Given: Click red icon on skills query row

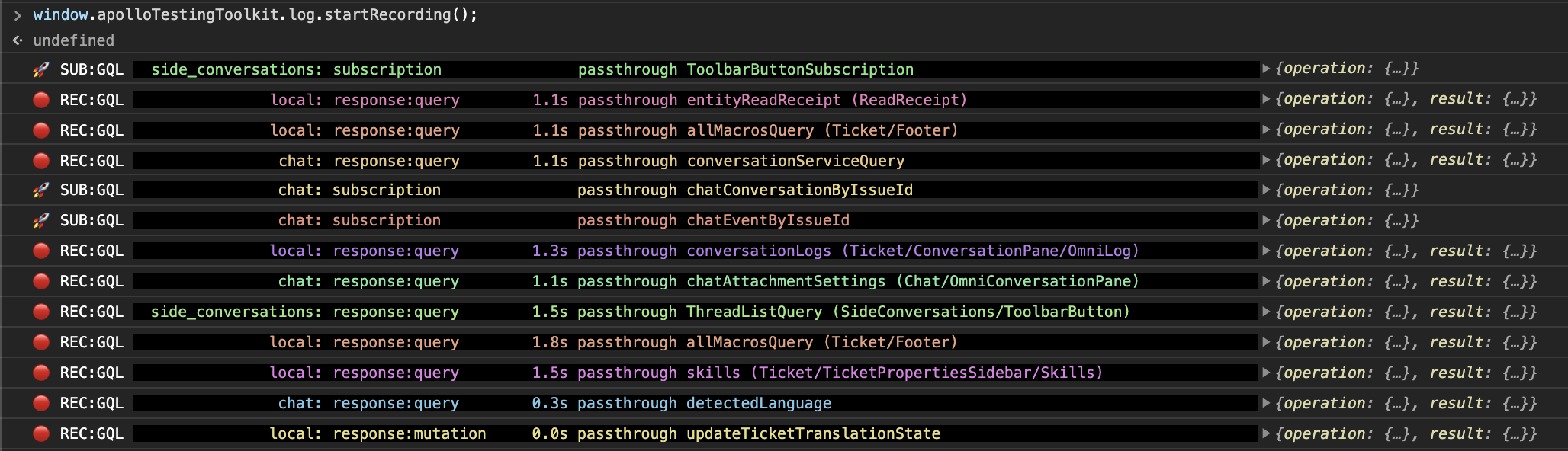Looking at the screenshot, I should tap(41, 373).
